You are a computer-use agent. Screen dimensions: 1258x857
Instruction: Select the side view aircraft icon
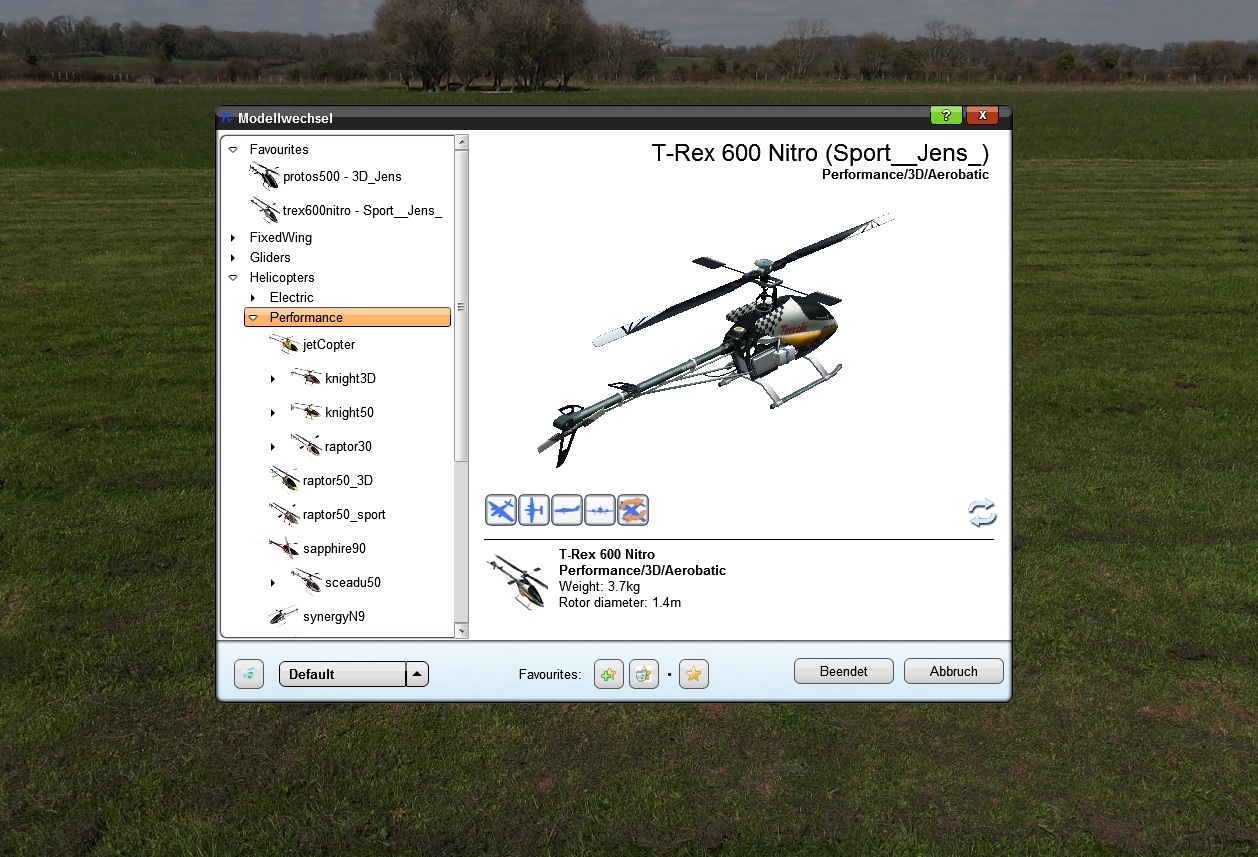tap(567, 510)
